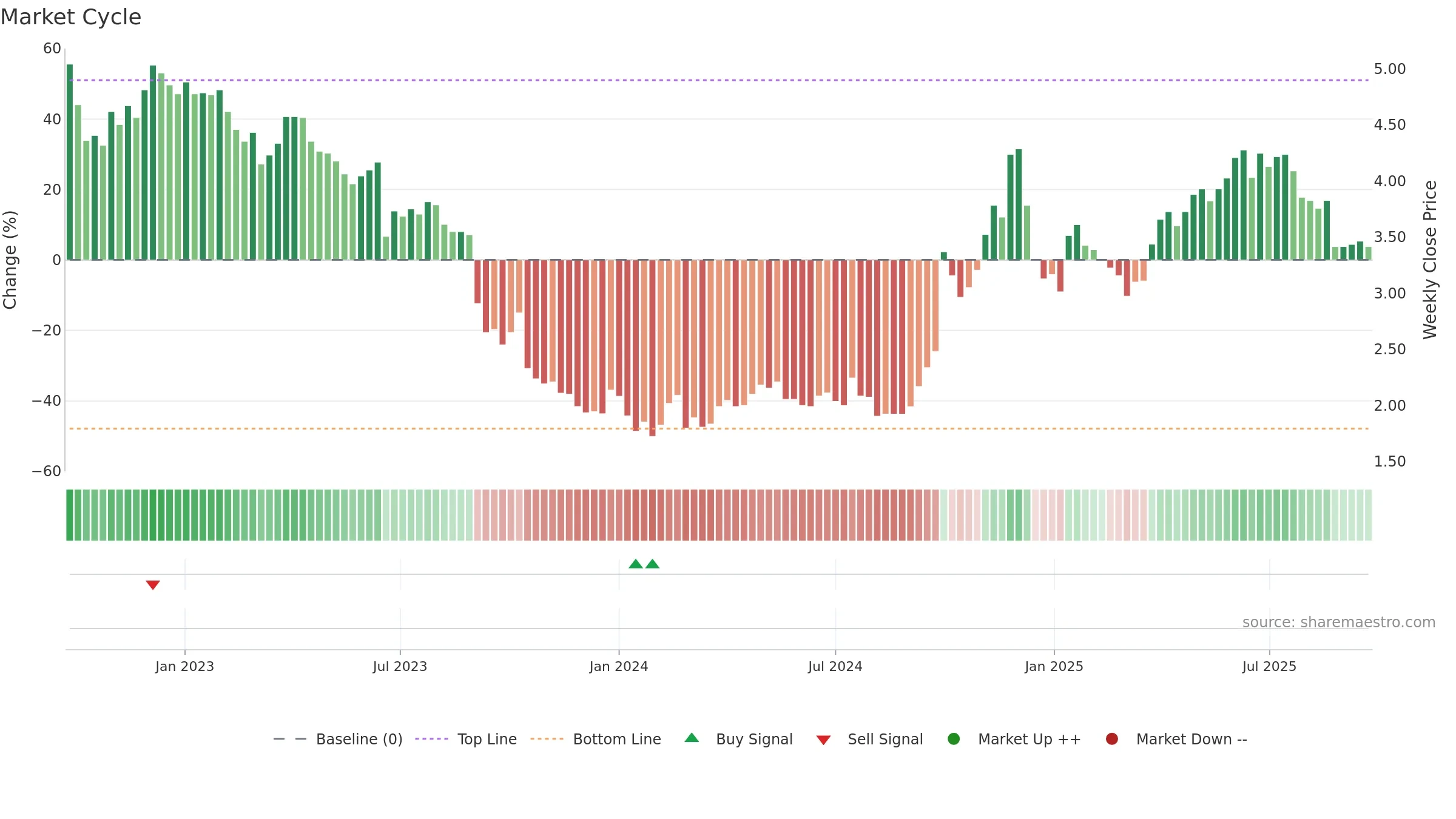Click the Market Cycle chart title

[x=71, y=17]
